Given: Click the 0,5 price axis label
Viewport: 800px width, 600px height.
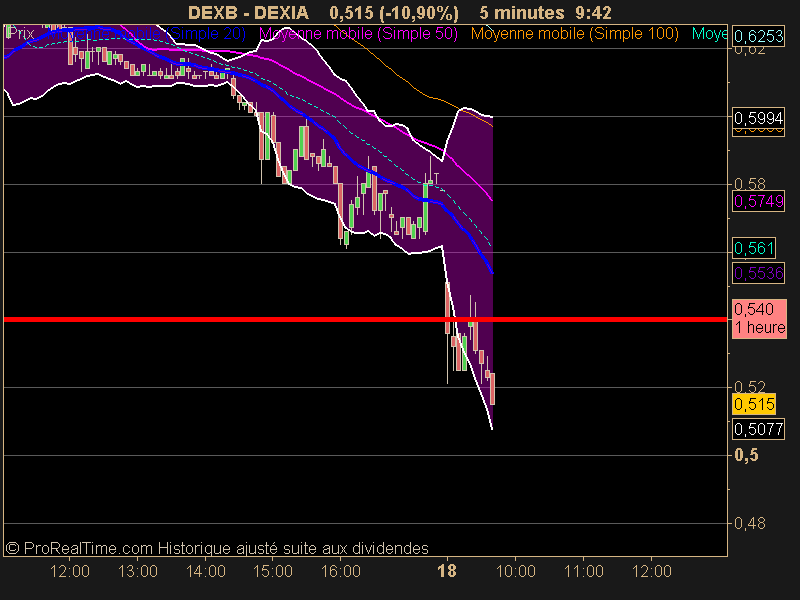Looking at the screenshot, I should (746, 455).
